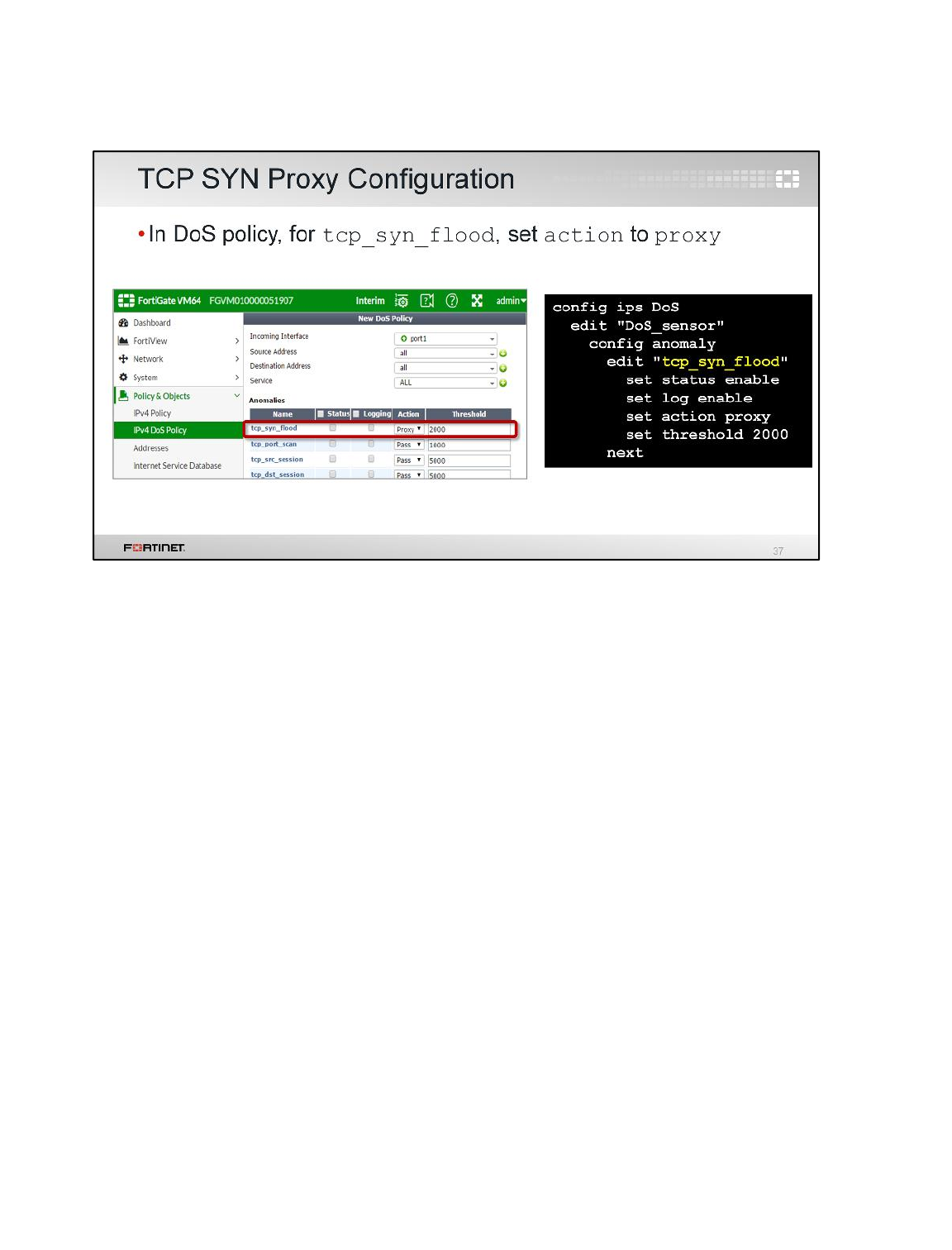
Task: Enable logging for tcp_syn_flood
Action: 371,428
